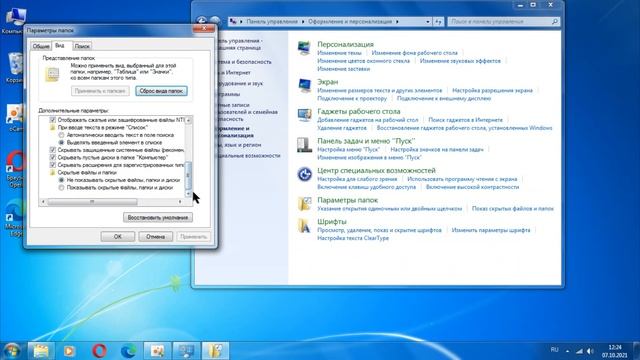The width and height of the screenshot is (640, 360).
Task: Click the RU language indicator
Action: pos(554,350)
